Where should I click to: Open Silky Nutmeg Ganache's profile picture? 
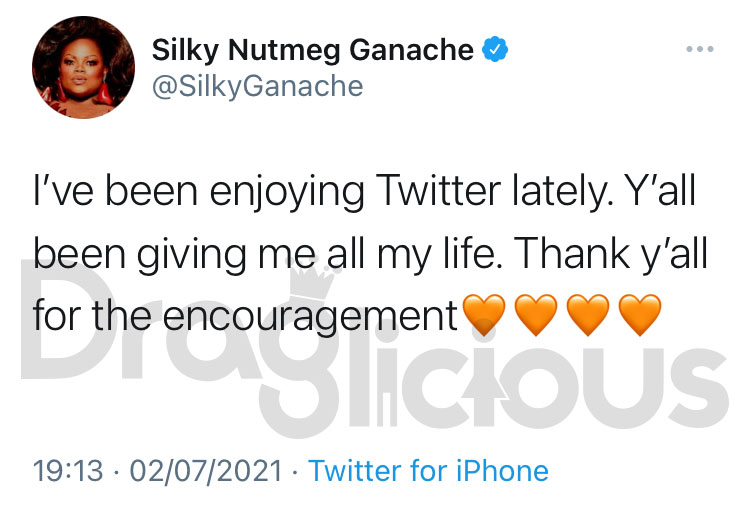click(83, 67)
